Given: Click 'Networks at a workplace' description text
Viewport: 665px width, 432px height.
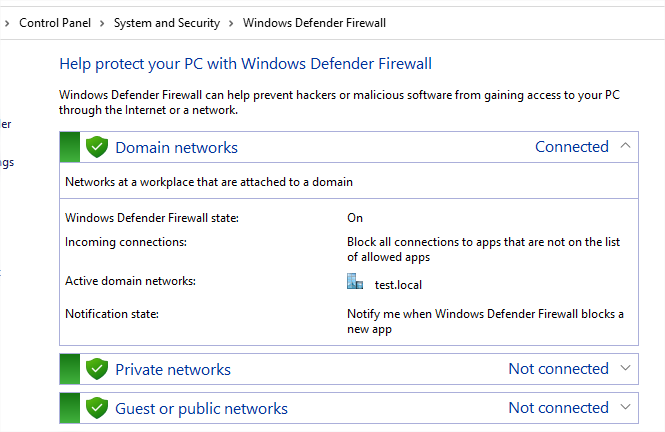Looking at the screenshot, I should tap(209, 182).
